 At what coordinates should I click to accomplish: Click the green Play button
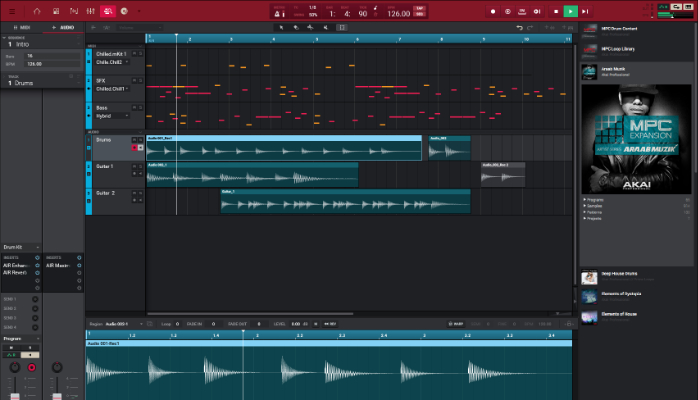point(570,12)
